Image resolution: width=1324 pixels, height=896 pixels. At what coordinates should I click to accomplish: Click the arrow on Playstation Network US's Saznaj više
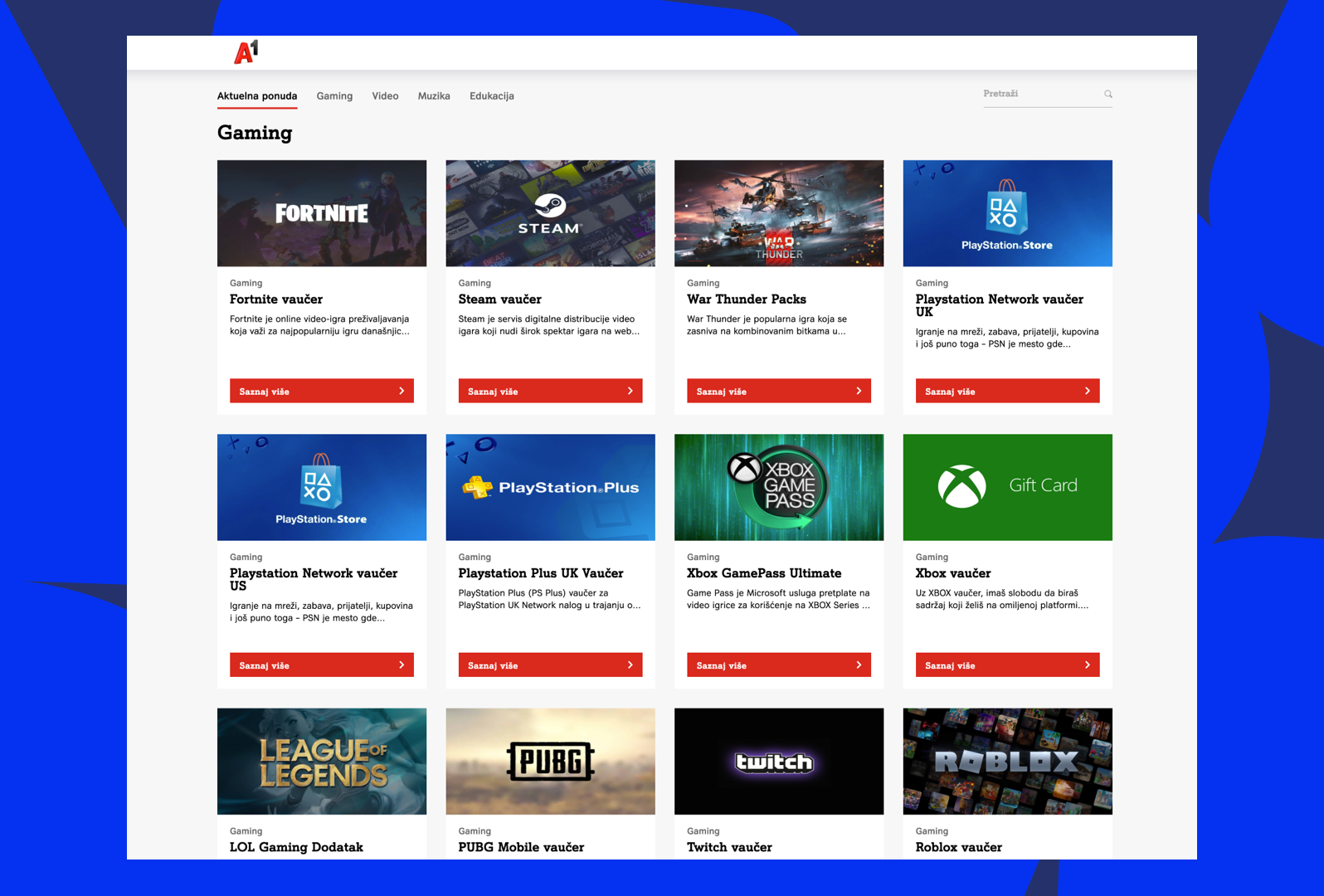tap(402, 665)
